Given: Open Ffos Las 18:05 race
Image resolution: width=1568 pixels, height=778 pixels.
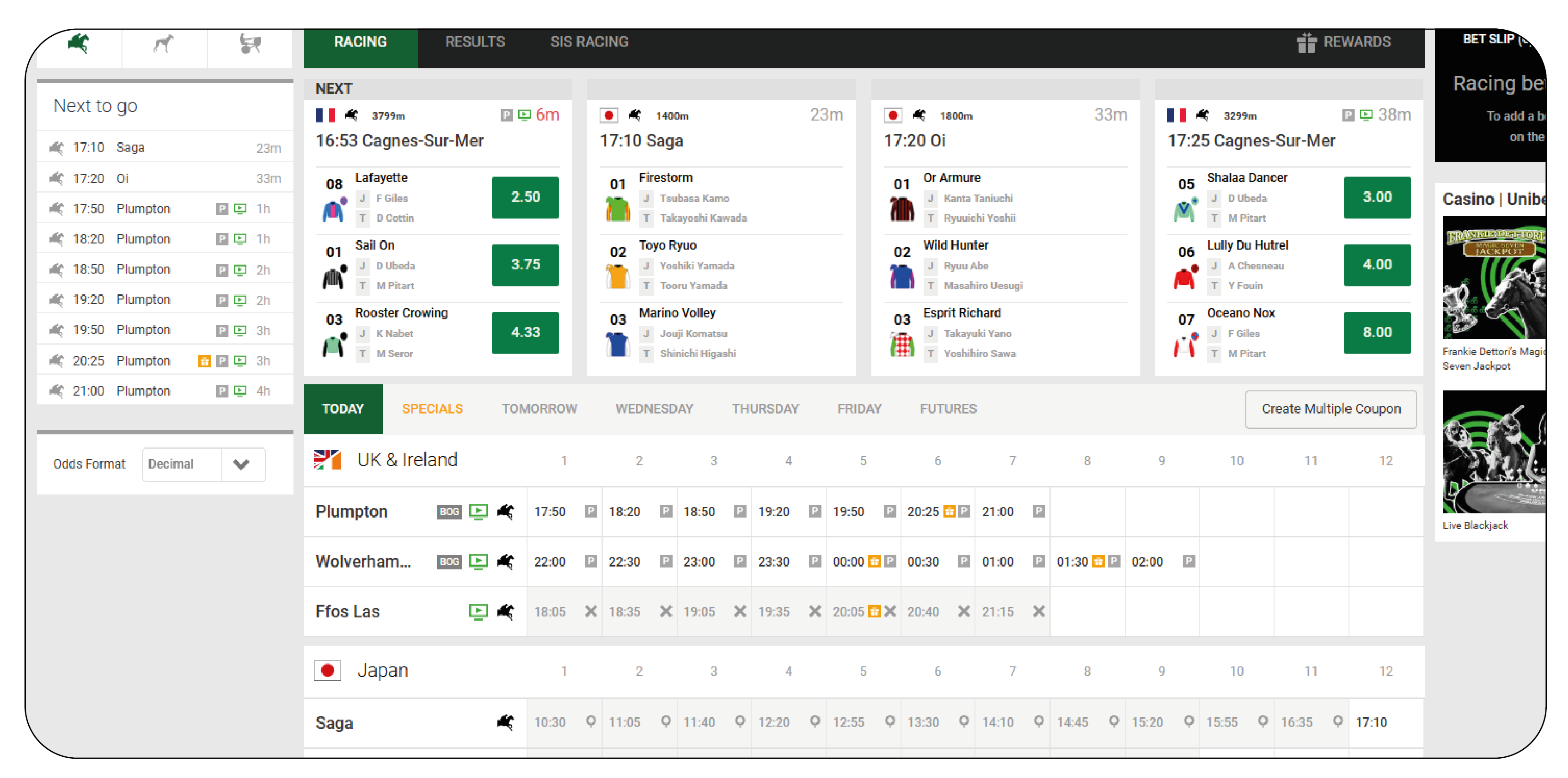Looking at the screenshot, I should click(564, 611).
